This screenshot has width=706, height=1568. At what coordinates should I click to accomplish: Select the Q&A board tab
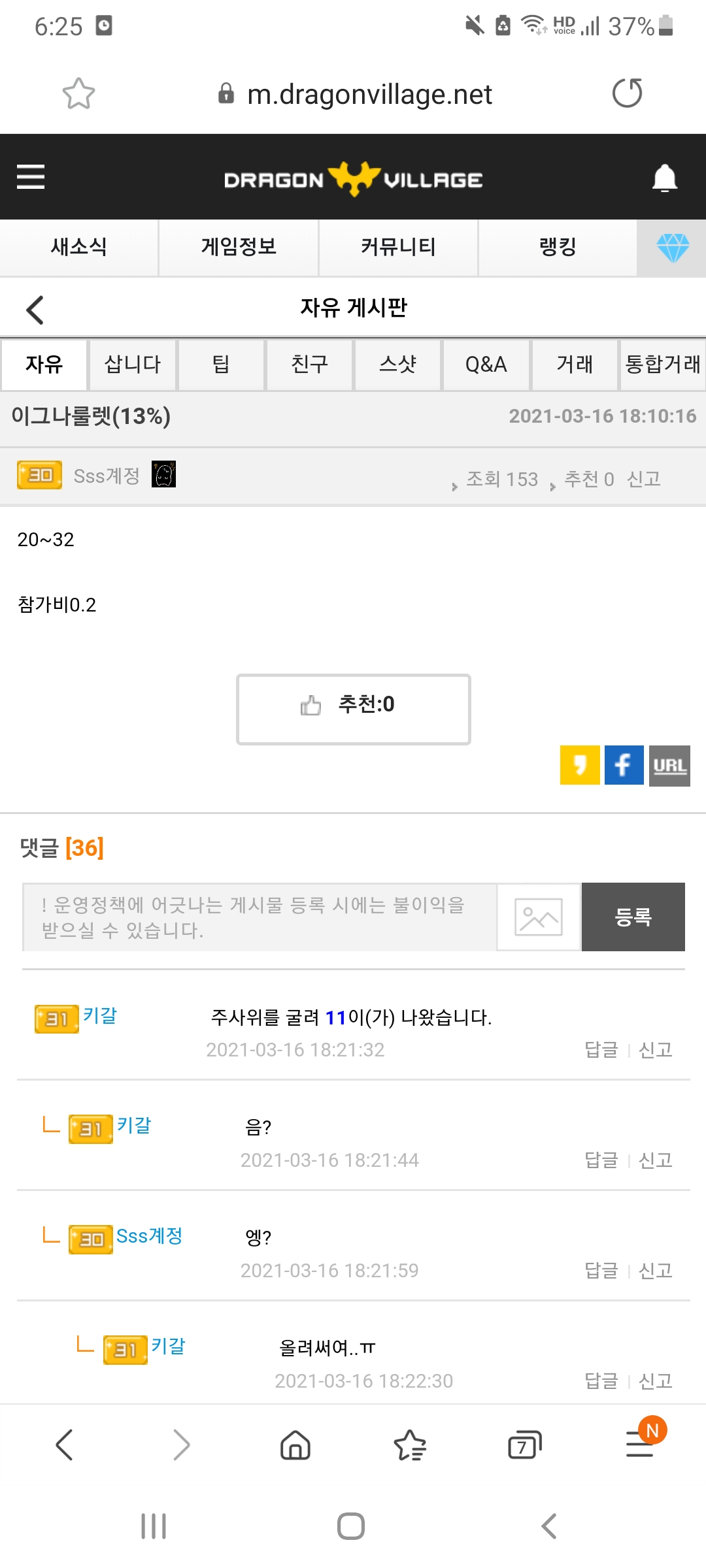pyautogui.click(x=486, y=365)
